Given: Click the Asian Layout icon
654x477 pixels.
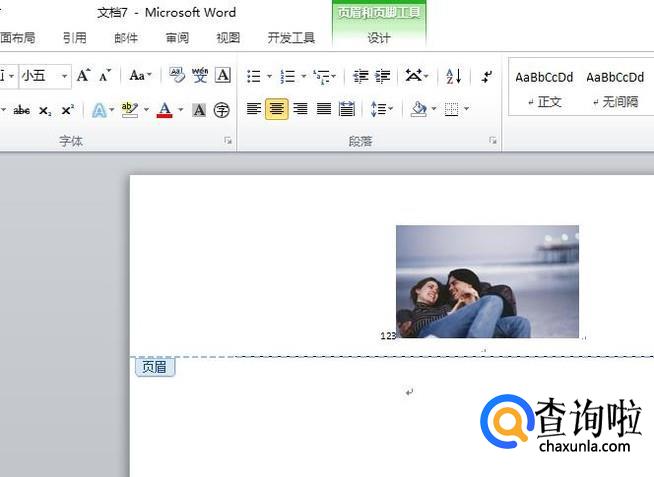Looking at the screenshot, I should pos(416,76).
